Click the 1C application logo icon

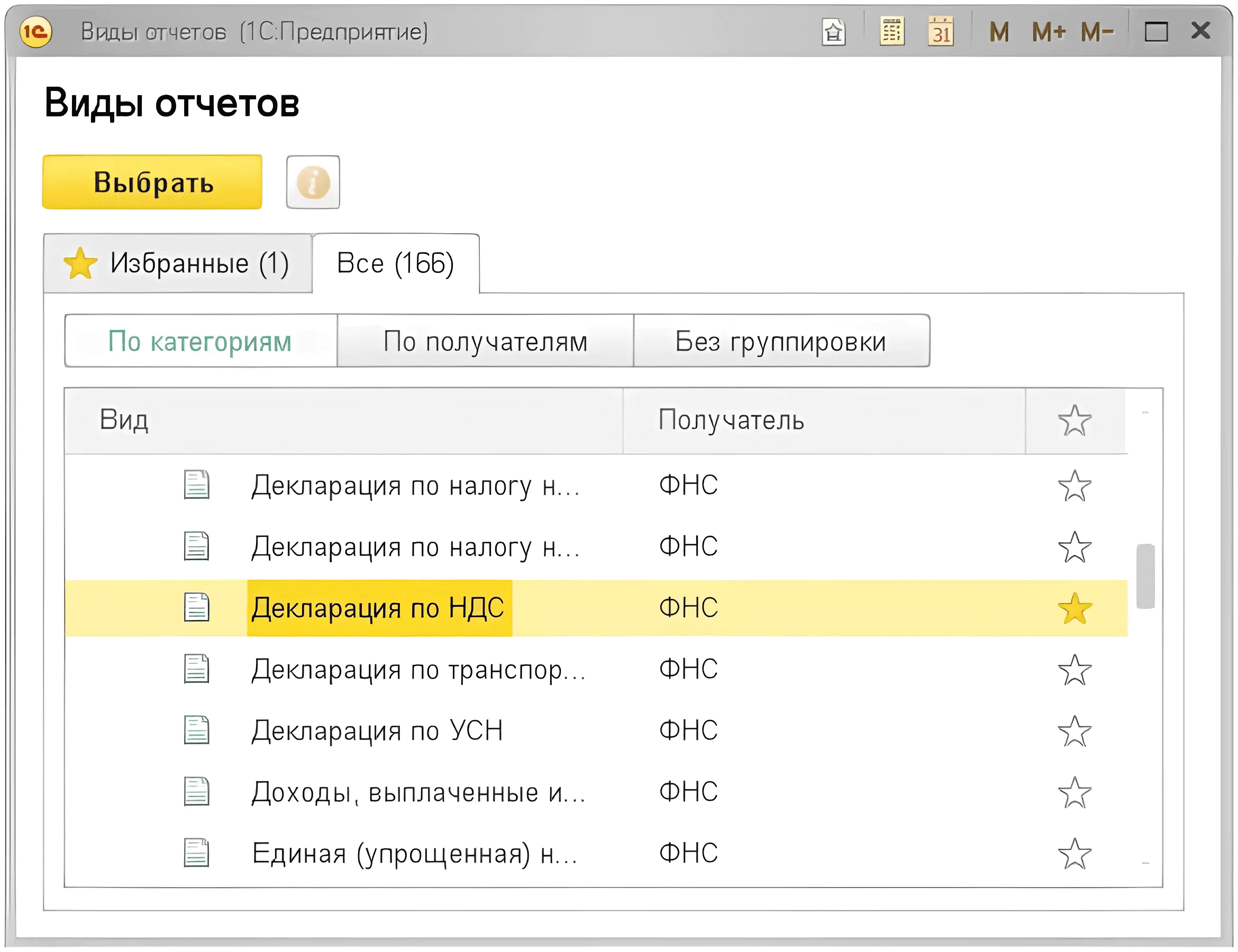36,31
